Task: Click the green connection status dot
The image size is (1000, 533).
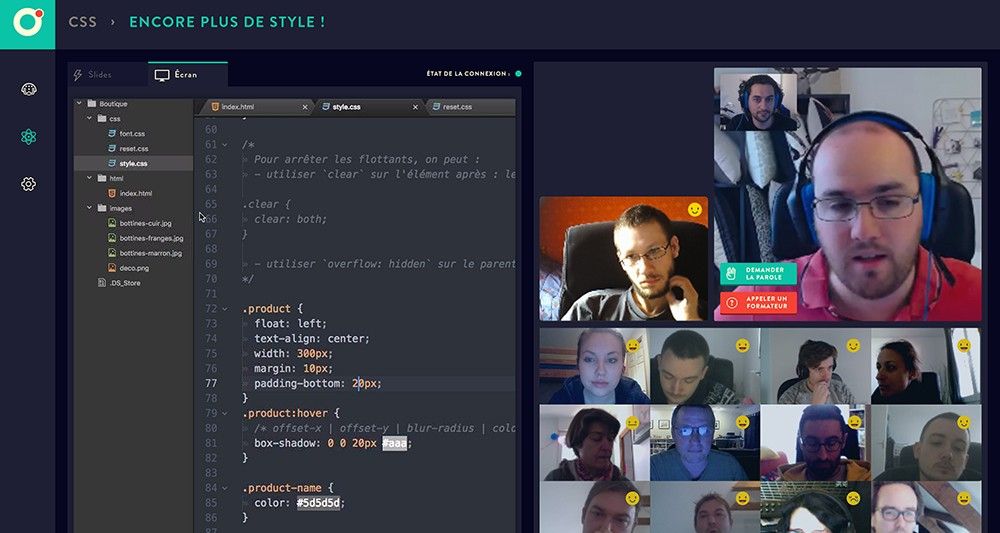Action: coord(518,74)
